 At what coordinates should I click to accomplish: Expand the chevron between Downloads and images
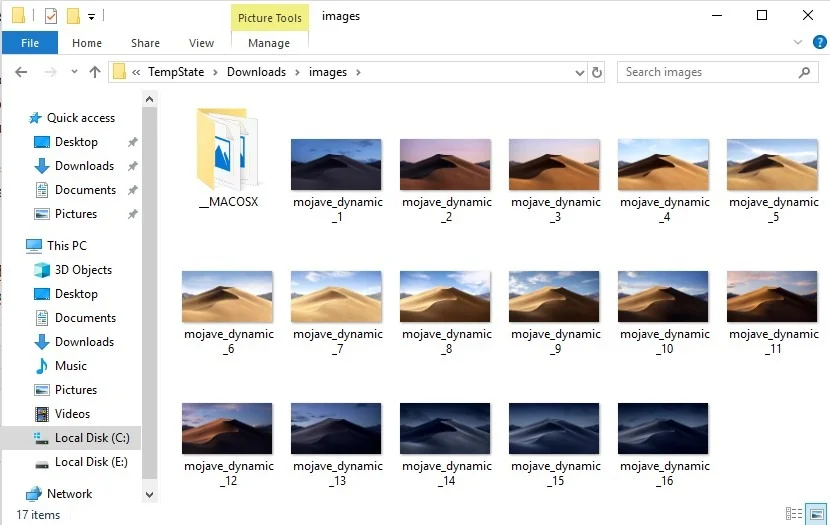coord(297,72)
